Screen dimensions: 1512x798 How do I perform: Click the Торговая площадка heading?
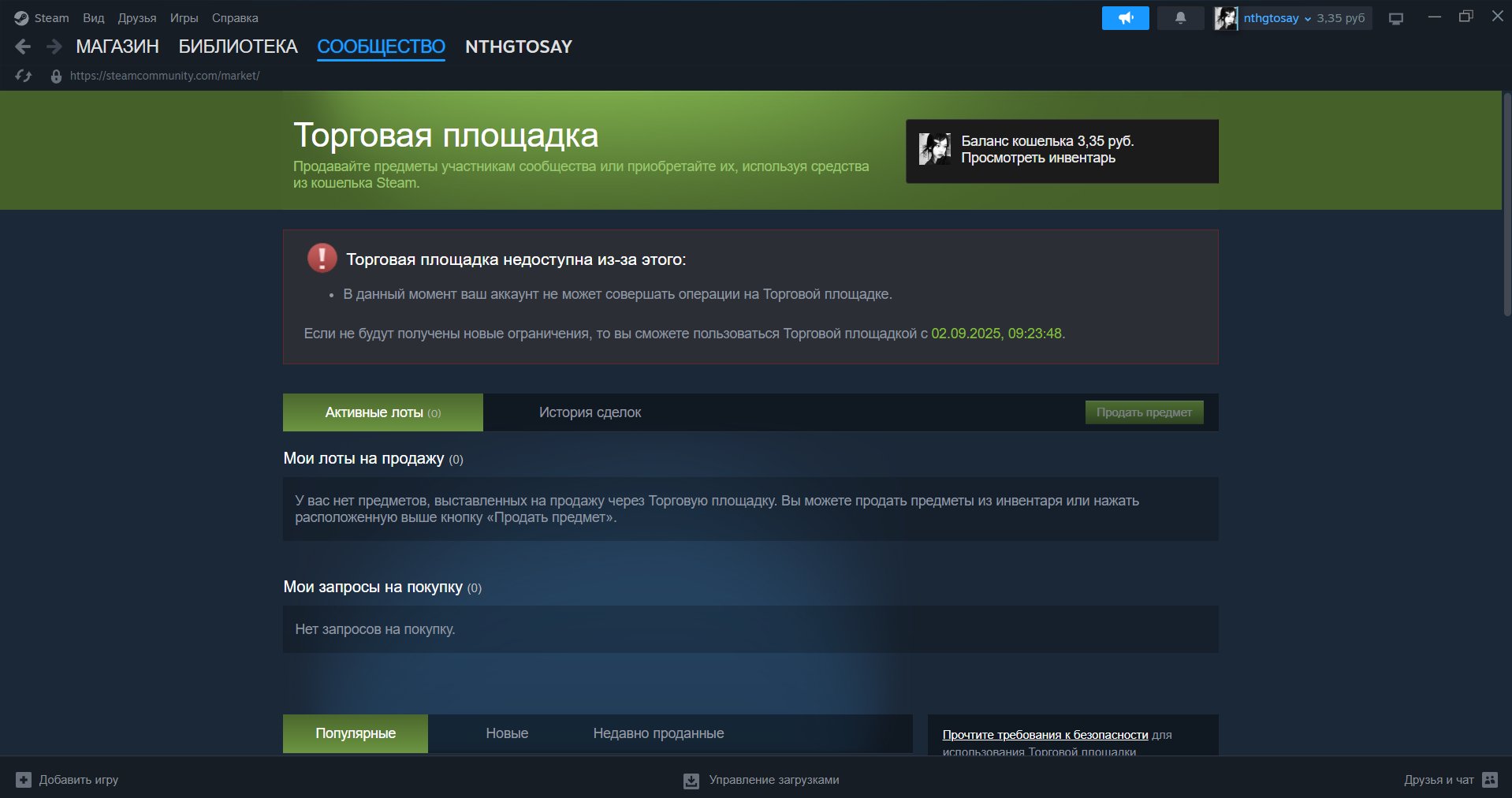tap(446, 136)
